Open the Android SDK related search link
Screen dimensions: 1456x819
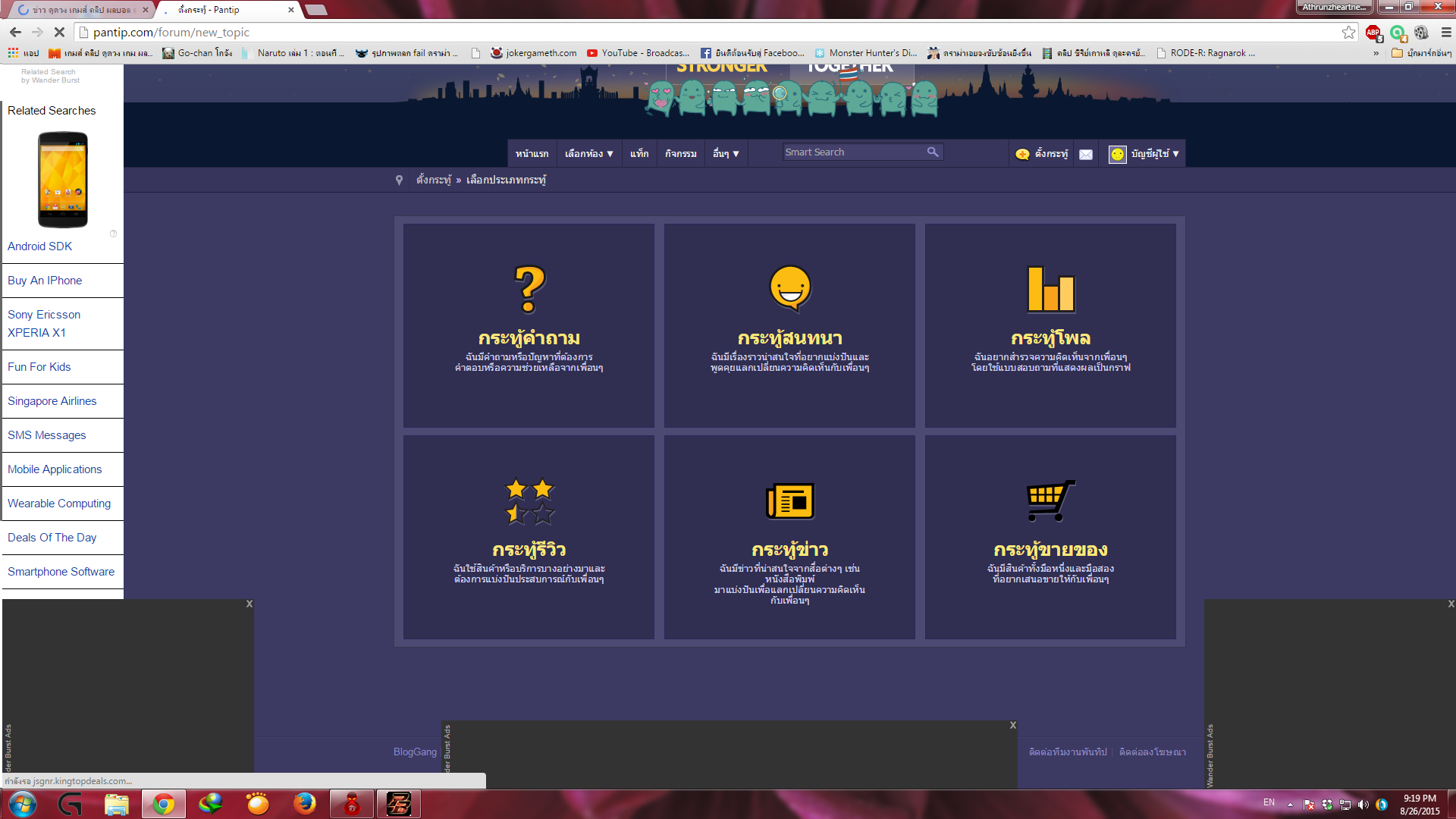[x=39, y=246]
